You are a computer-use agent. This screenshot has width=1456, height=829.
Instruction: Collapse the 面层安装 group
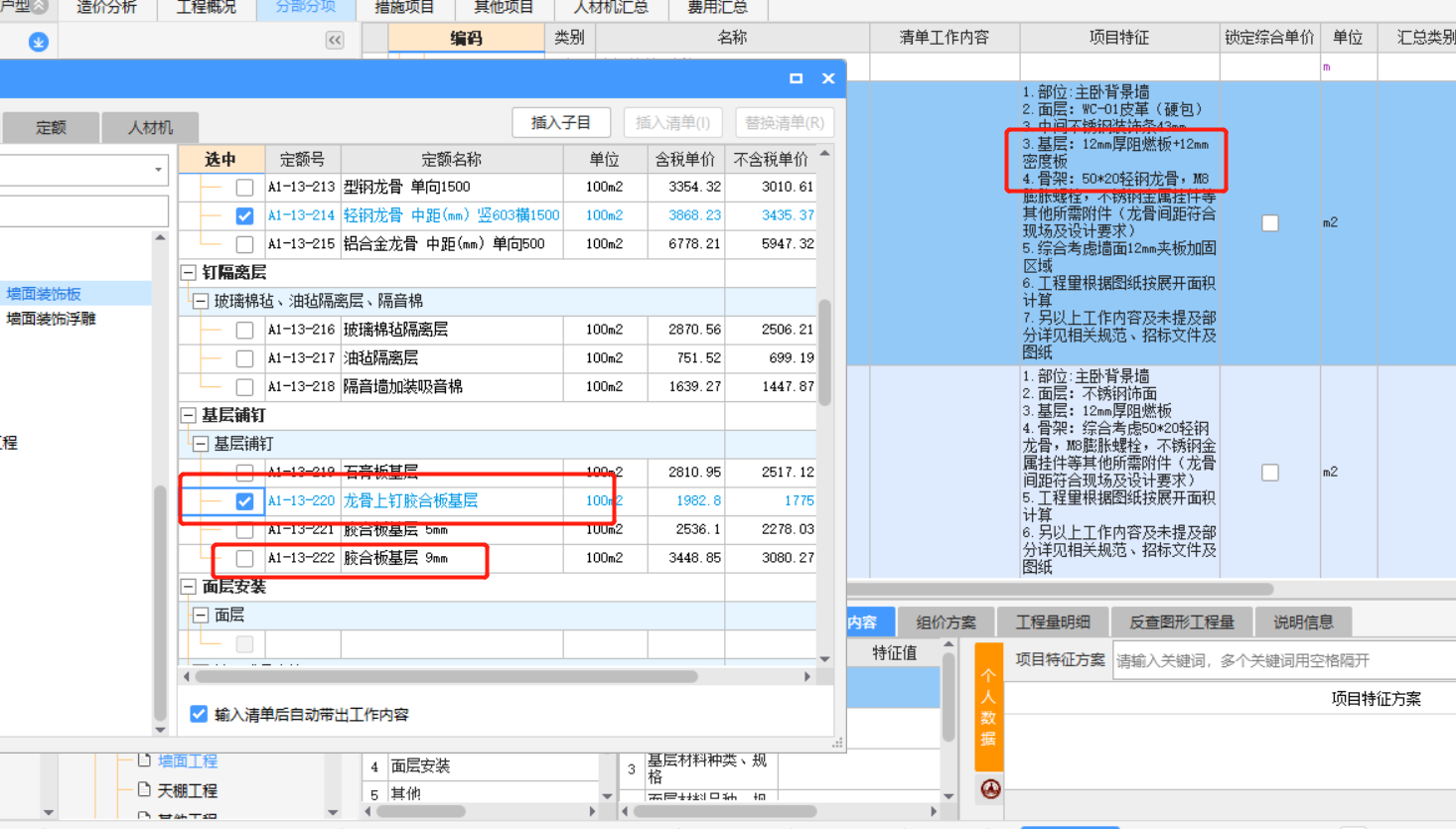click(188, 587)
